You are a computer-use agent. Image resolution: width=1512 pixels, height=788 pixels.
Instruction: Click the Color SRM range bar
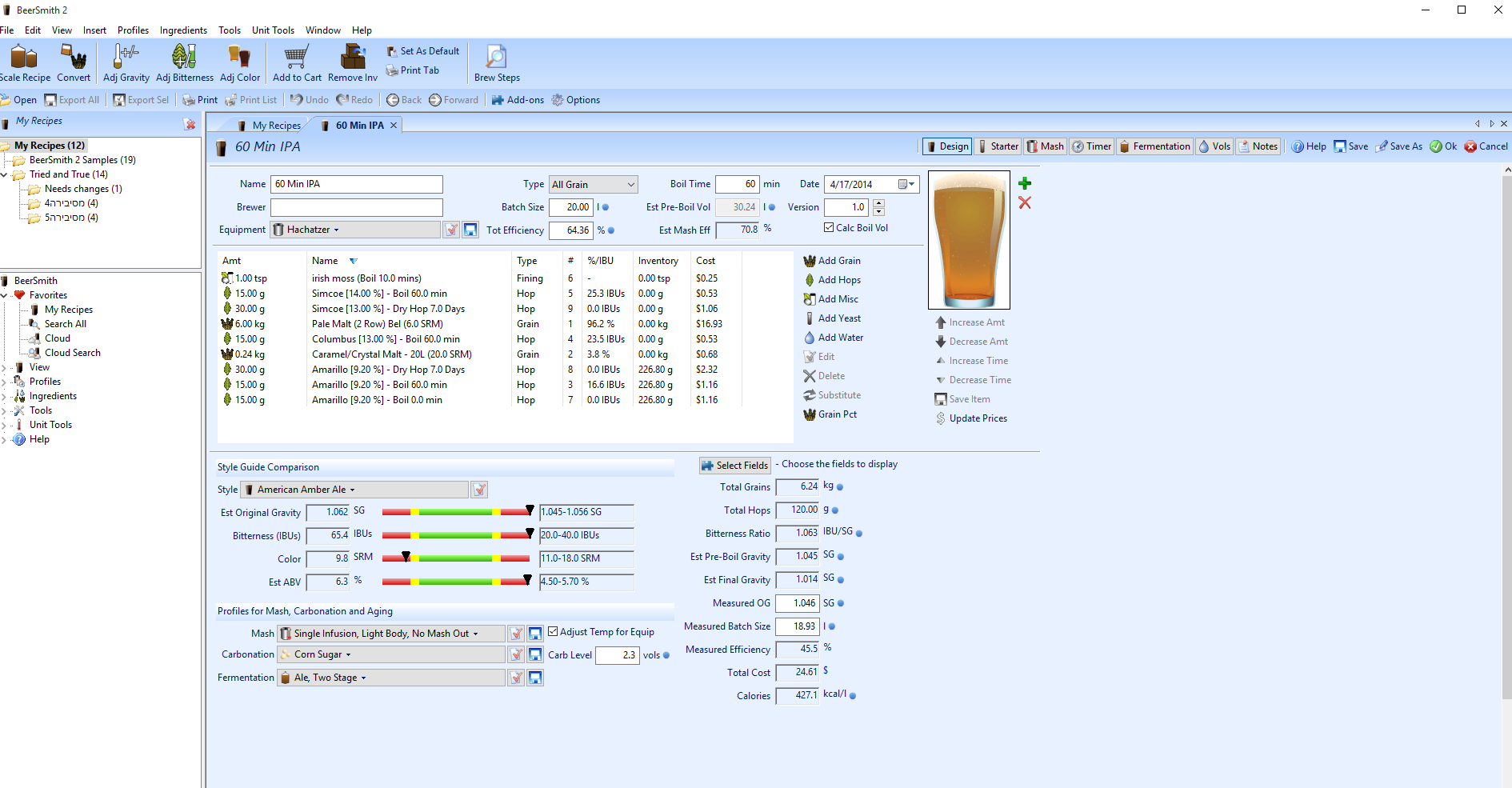[x=456, y=558]
